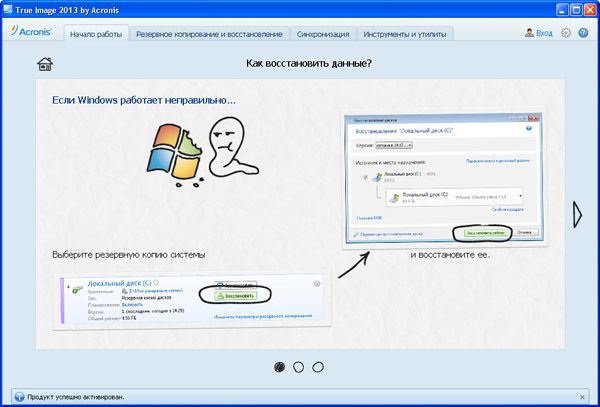
Task: Select the first slide dot
Action: pyautogui.click(x=280, y=367)
